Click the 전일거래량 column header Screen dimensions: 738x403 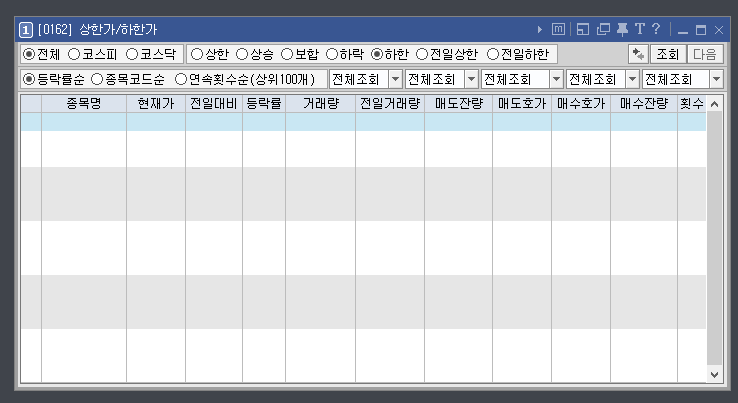click(390, 104)
